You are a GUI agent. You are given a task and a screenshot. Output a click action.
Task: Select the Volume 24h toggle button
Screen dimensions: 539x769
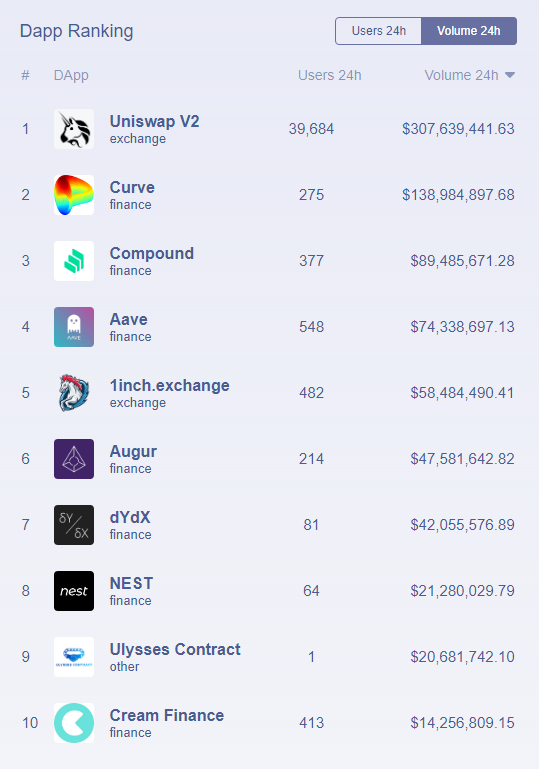[x=469, y=31]
